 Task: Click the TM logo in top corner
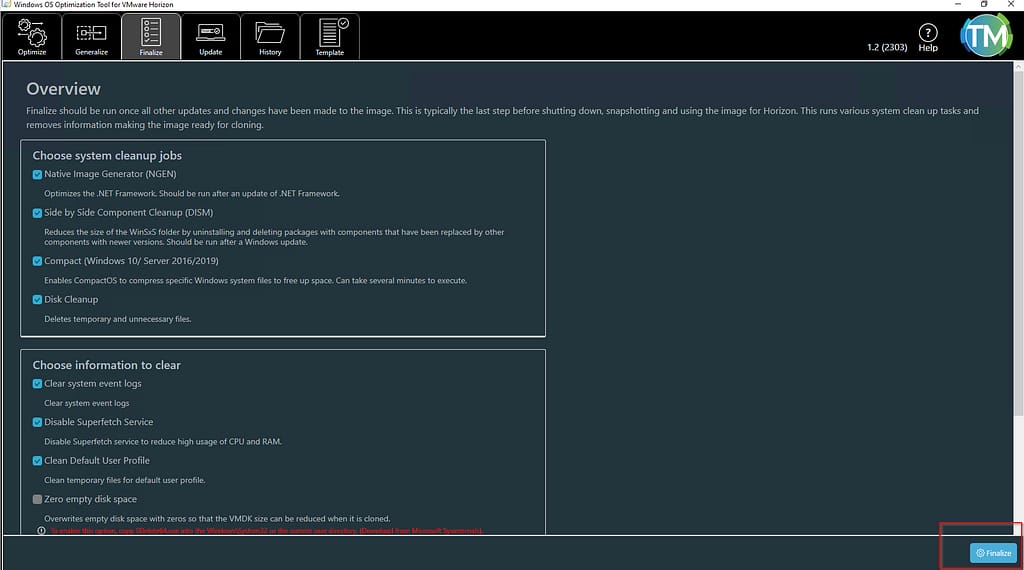986,36
